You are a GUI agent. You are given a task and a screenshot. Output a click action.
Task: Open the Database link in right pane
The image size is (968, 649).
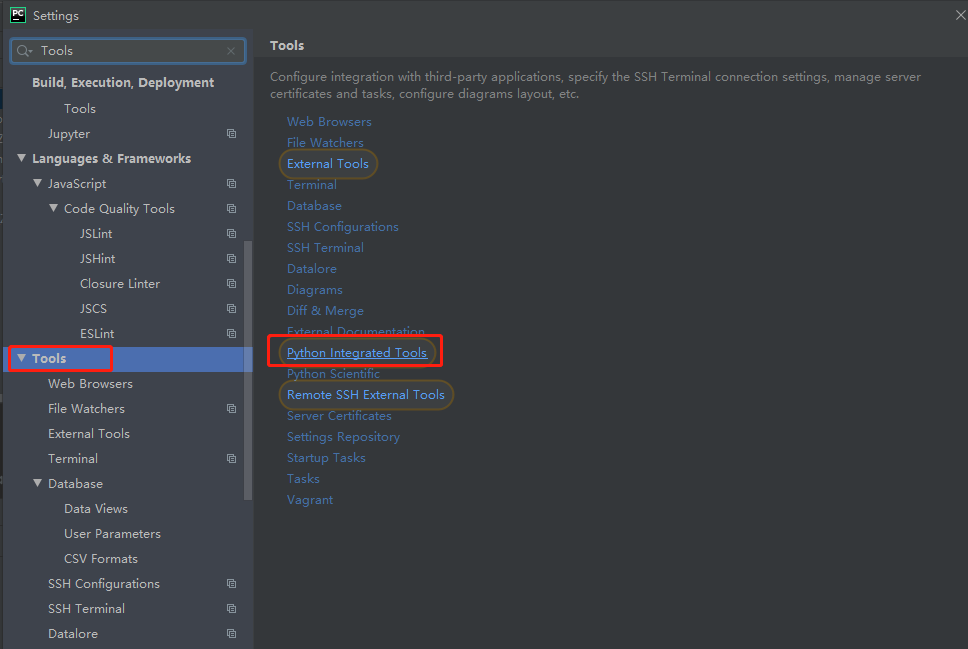(x=314, y=206)
